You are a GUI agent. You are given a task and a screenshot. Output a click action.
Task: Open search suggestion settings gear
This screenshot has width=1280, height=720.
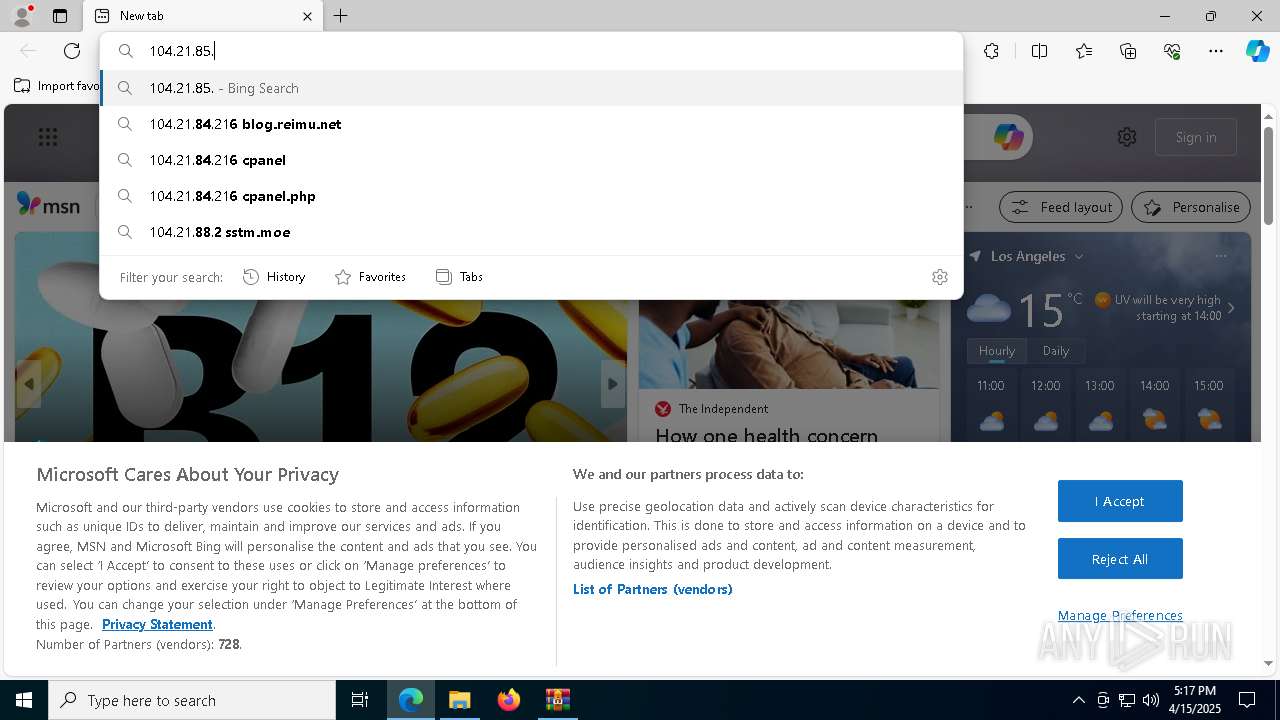940,277
